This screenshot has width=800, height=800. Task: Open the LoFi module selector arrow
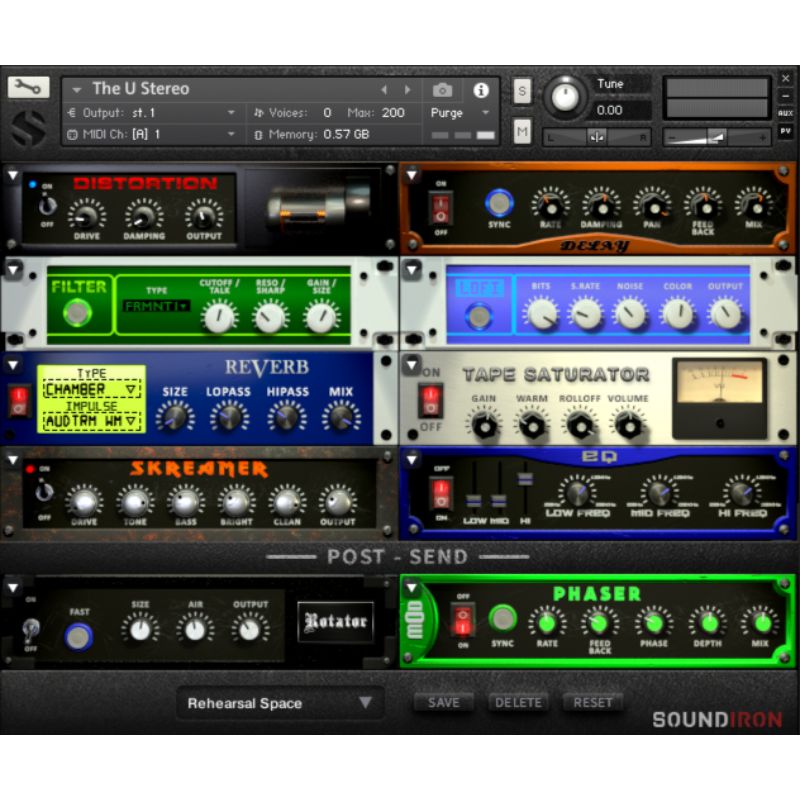pos(412,270)
